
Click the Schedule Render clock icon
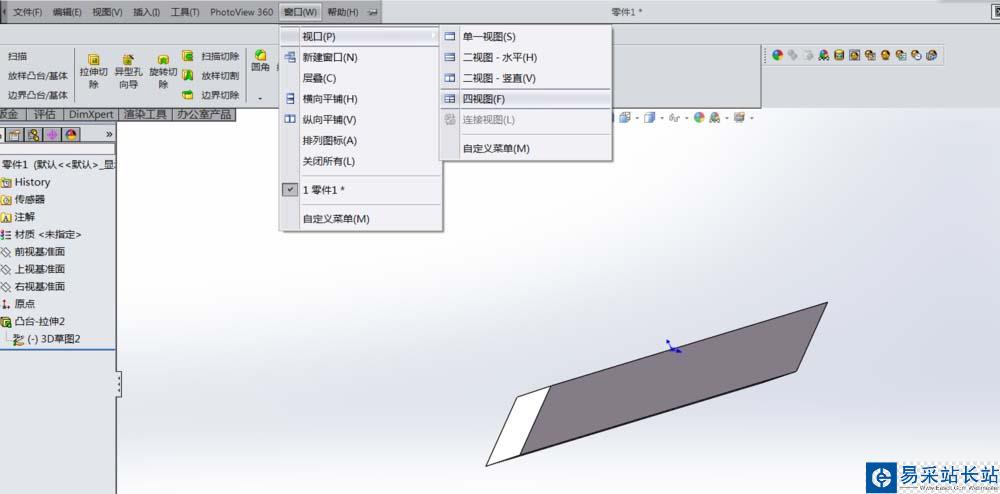tap(916, 55)
